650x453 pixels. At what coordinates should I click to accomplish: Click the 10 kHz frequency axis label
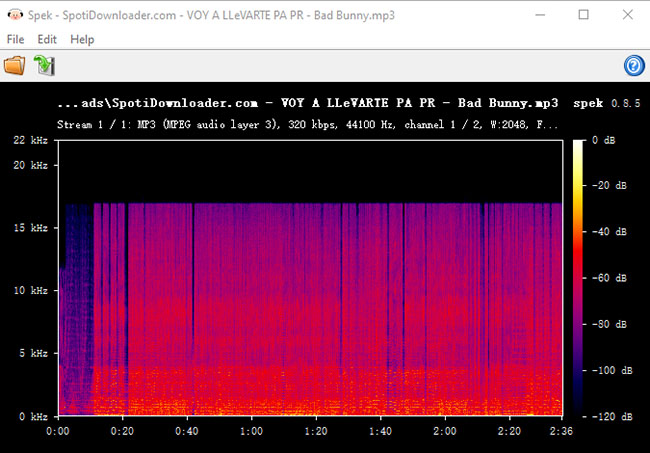coord(31,291)
